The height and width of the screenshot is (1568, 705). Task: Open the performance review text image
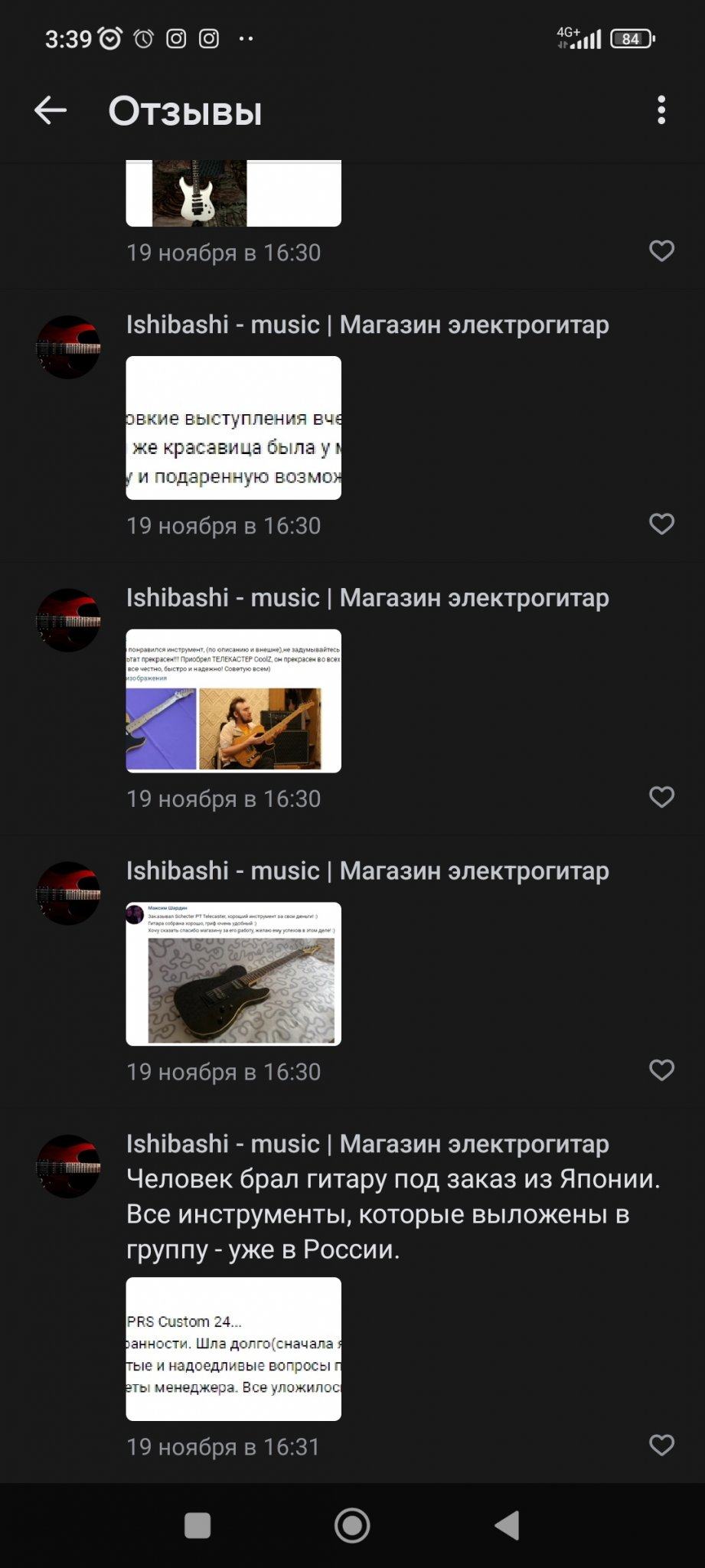click(x=233, y=428)
